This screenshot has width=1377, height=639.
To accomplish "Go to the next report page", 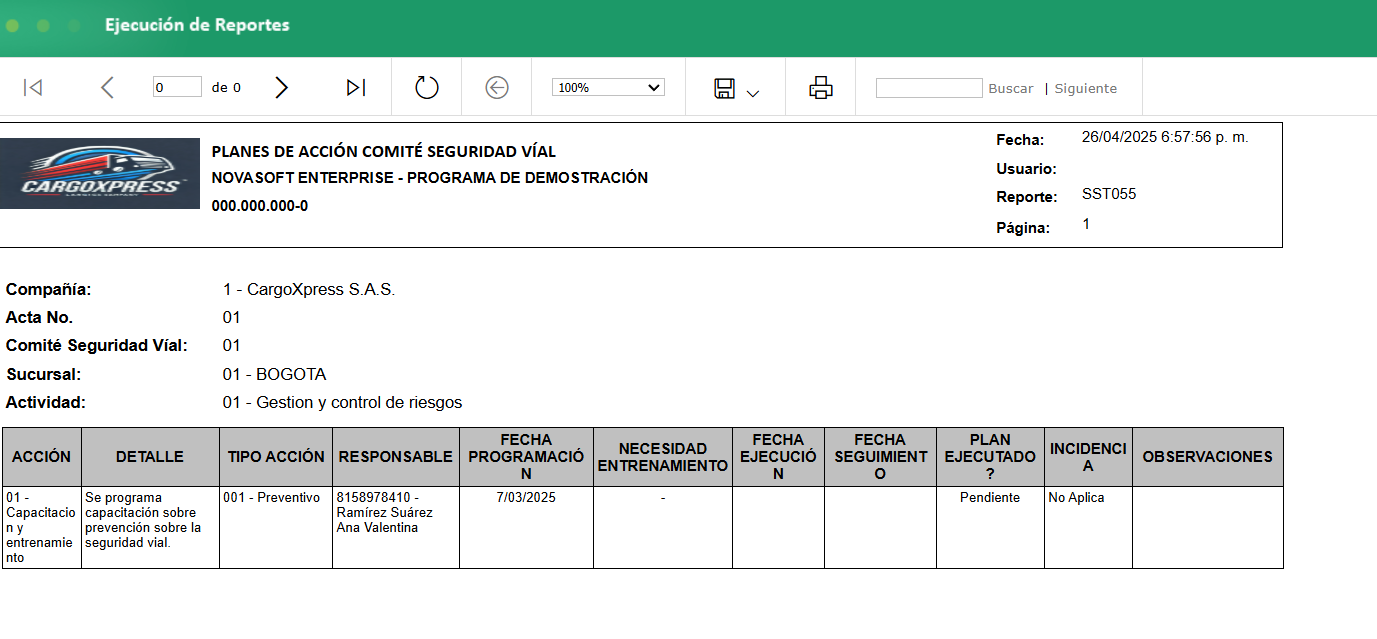I will (282, 88).
